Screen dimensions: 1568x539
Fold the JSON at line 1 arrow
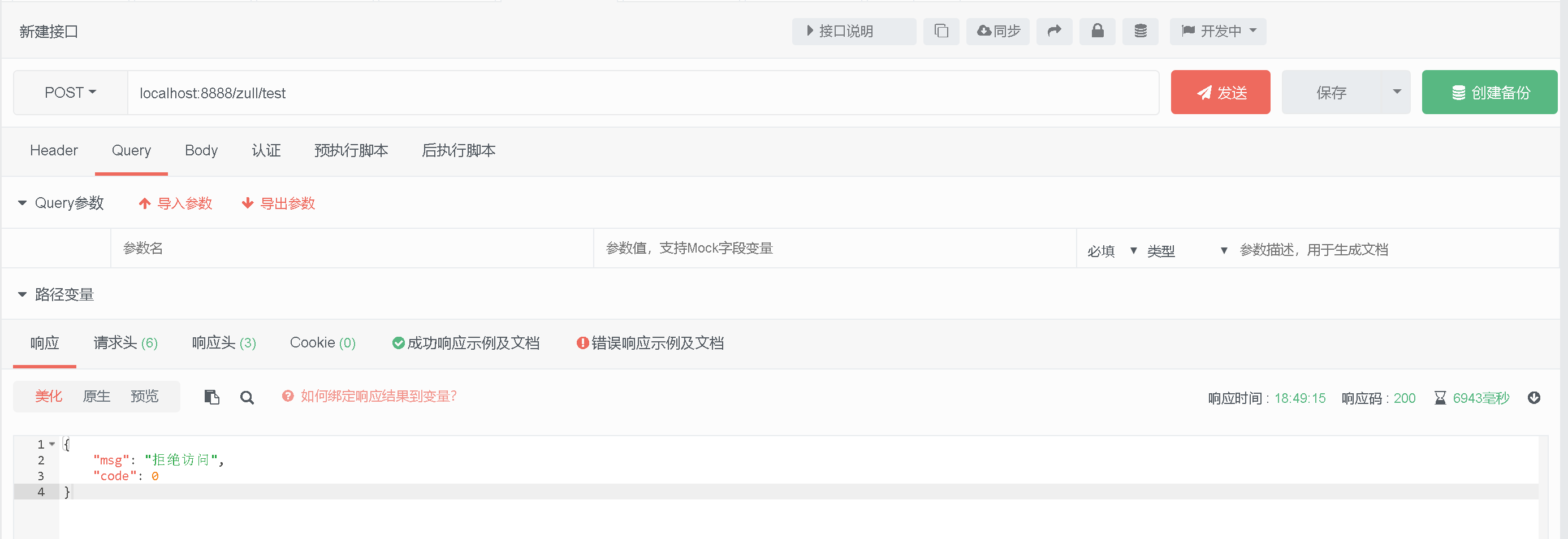click(x=53, y=444)
